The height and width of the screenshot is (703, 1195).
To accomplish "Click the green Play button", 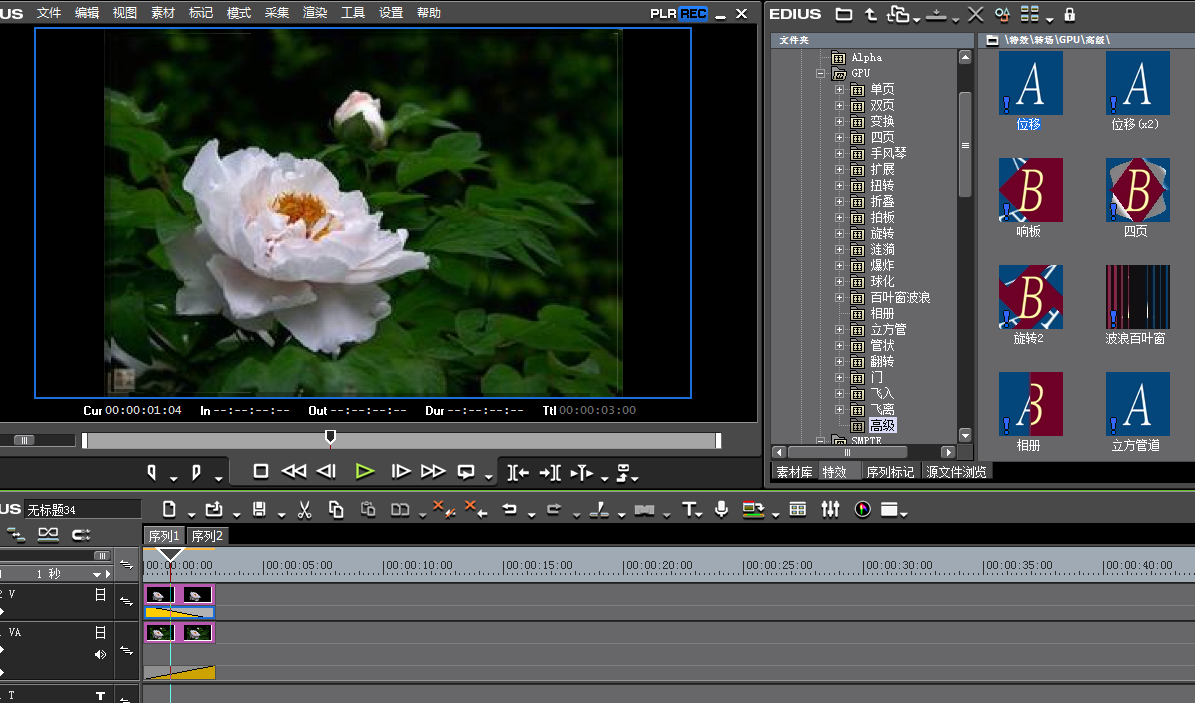I will tap(365, 471).
